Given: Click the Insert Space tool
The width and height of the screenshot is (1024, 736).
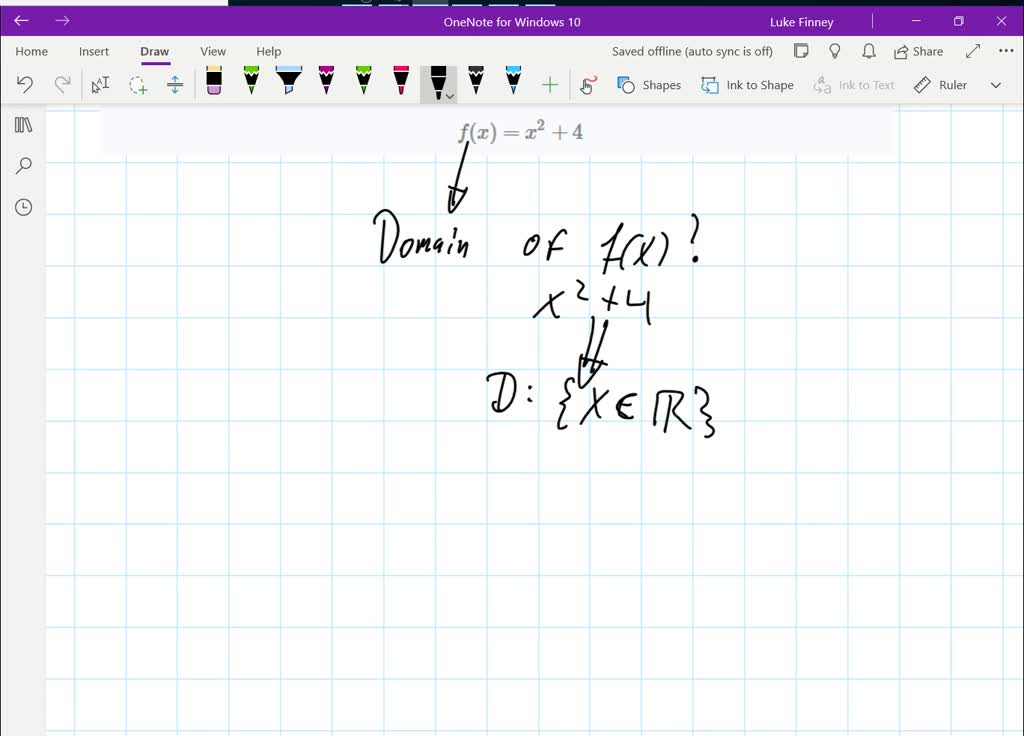Looking at the screenshot, I should (175, 85).
